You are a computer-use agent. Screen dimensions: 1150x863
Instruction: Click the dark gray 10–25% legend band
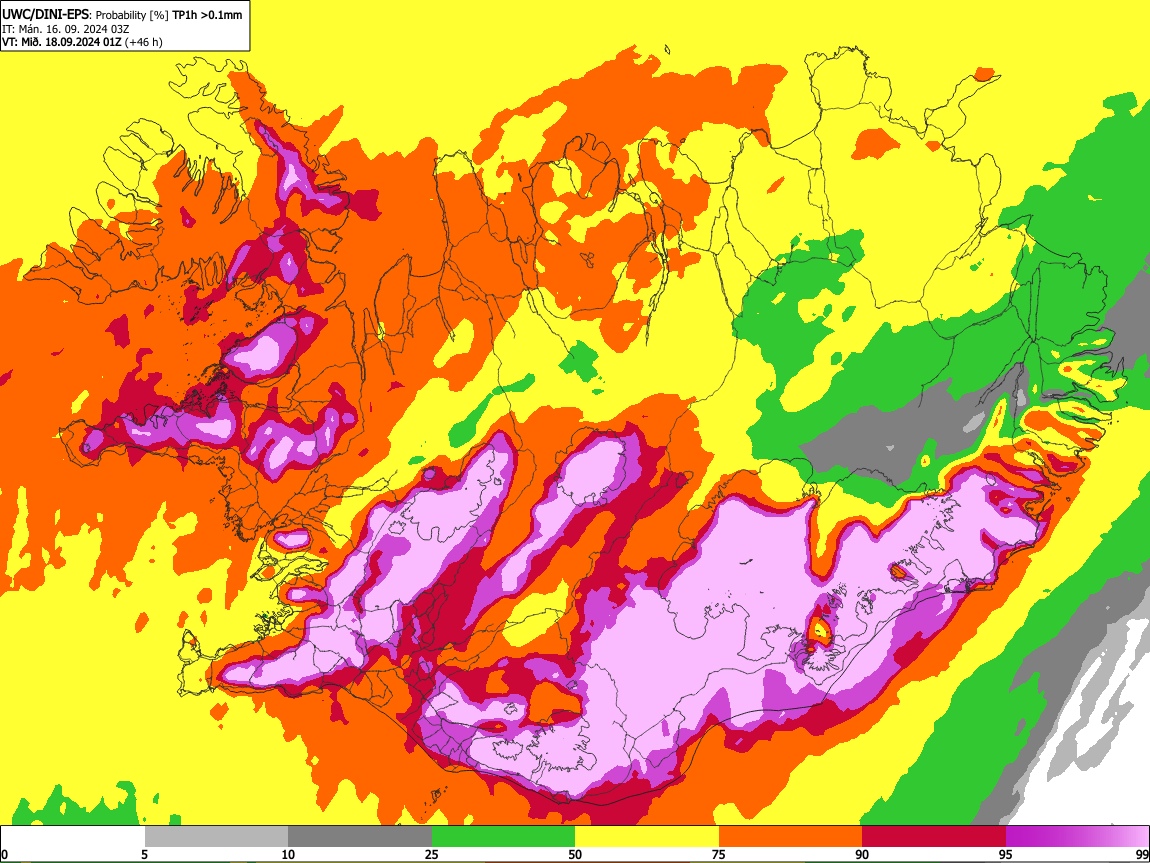360,837
